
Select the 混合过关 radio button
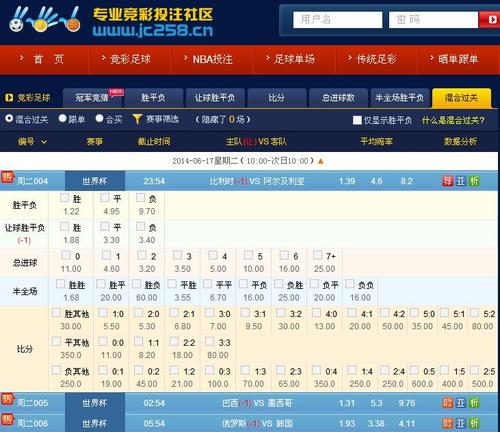(x=9, y=118)
